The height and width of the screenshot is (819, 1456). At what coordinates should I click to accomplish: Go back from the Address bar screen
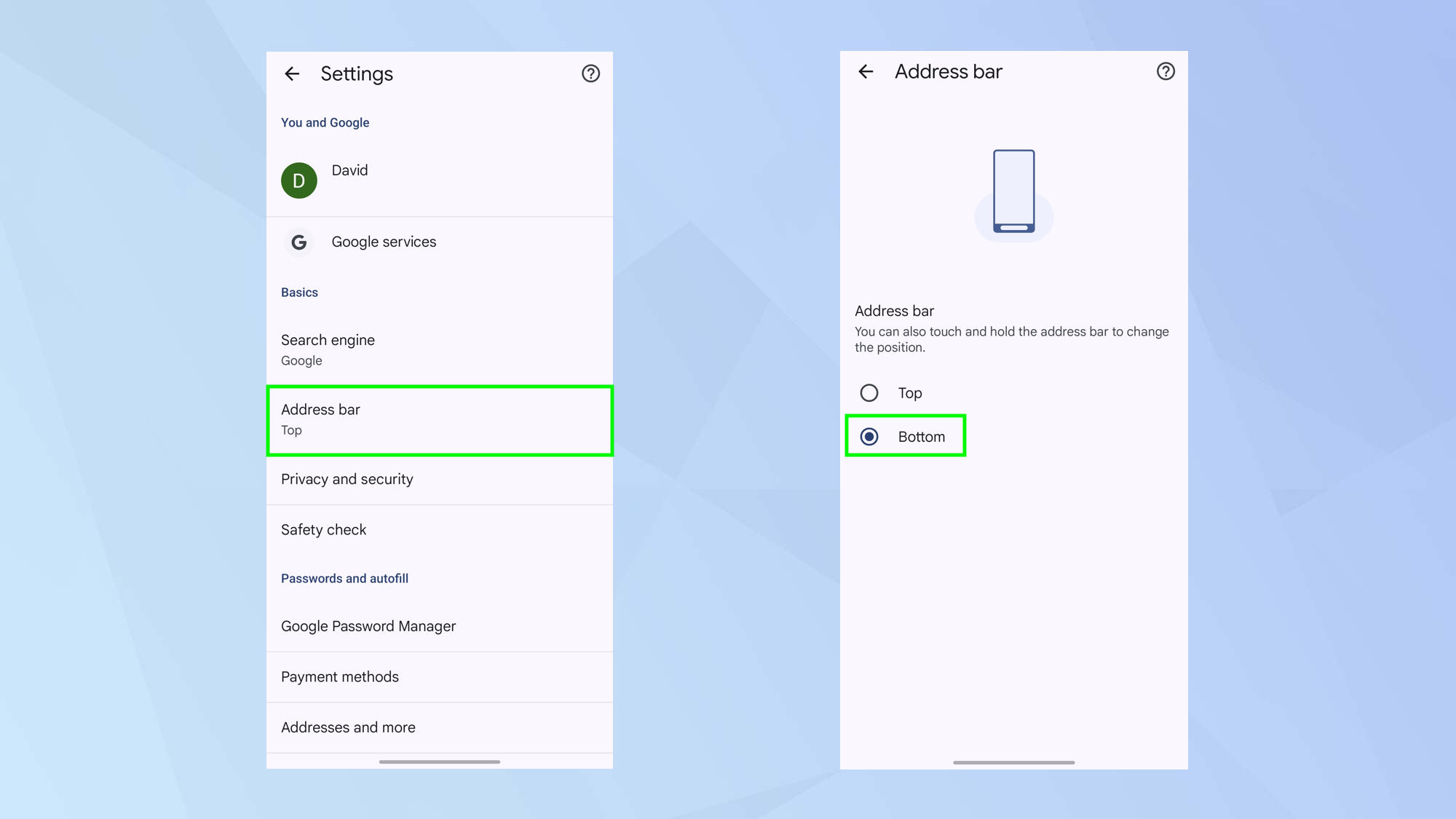pos(866,71)
